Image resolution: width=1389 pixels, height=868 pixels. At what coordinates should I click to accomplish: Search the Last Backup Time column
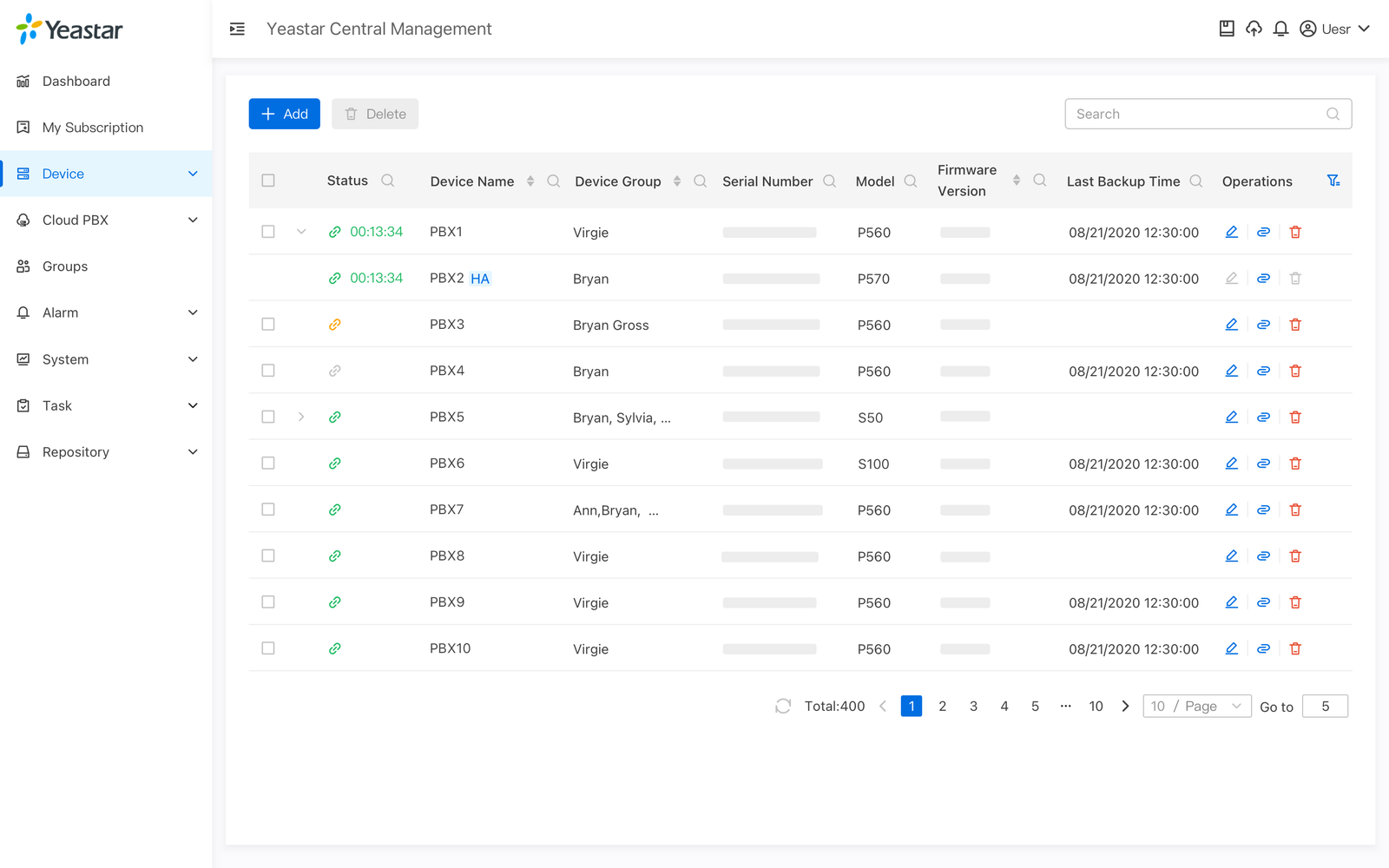(x=1196, y=181)
